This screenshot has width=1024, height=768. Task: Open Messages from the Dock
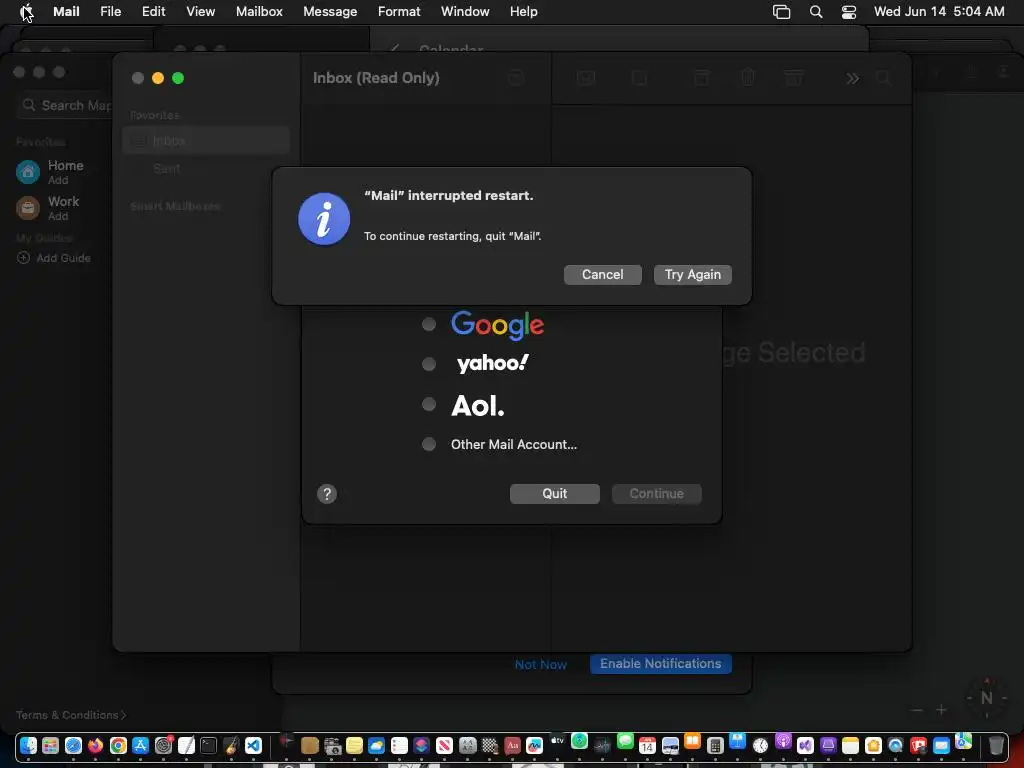coord(625,741)
